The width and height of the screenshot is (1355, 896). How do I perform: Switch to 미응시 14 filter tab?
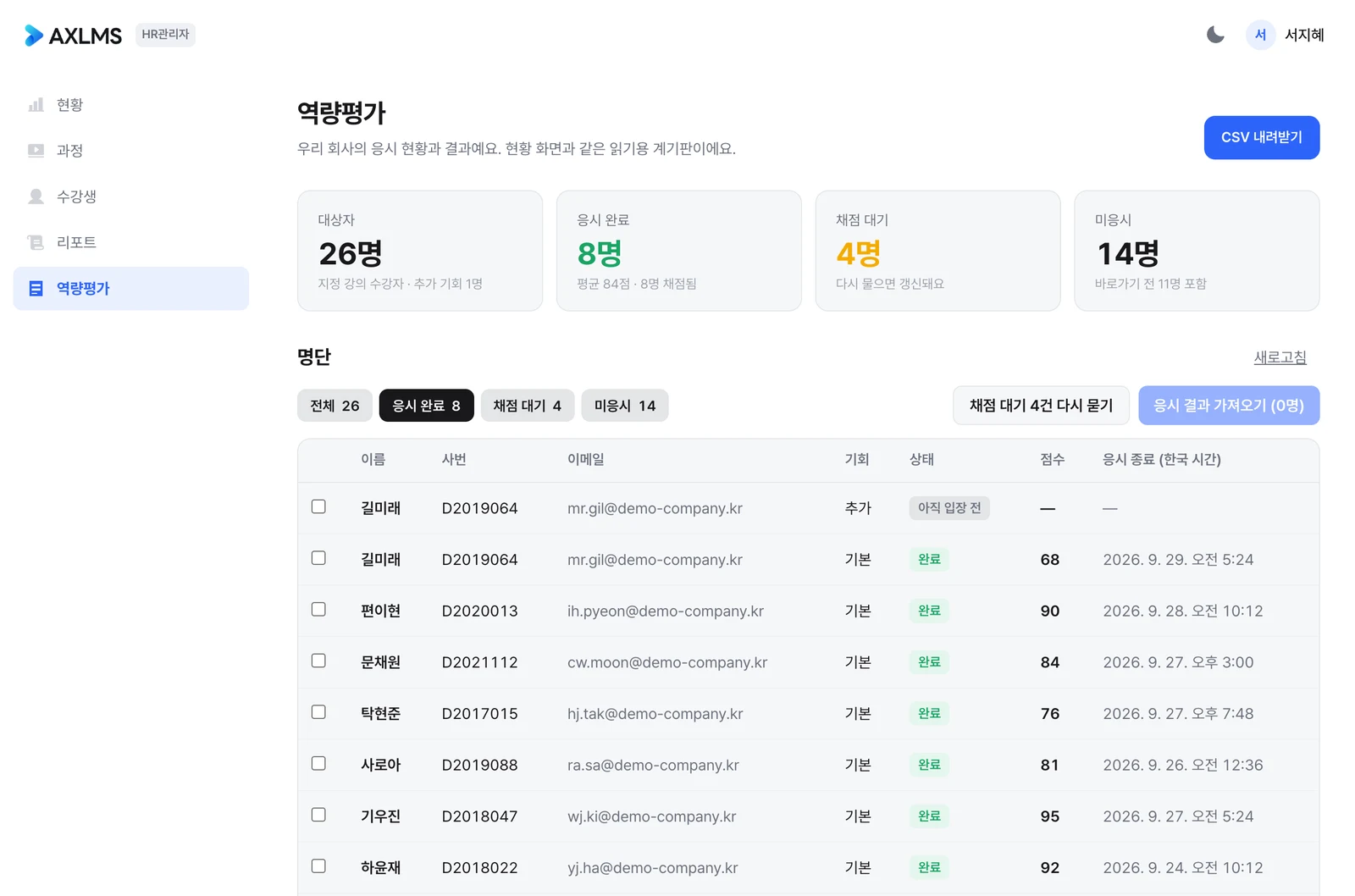pyautogui.click(x=625, y=406)
